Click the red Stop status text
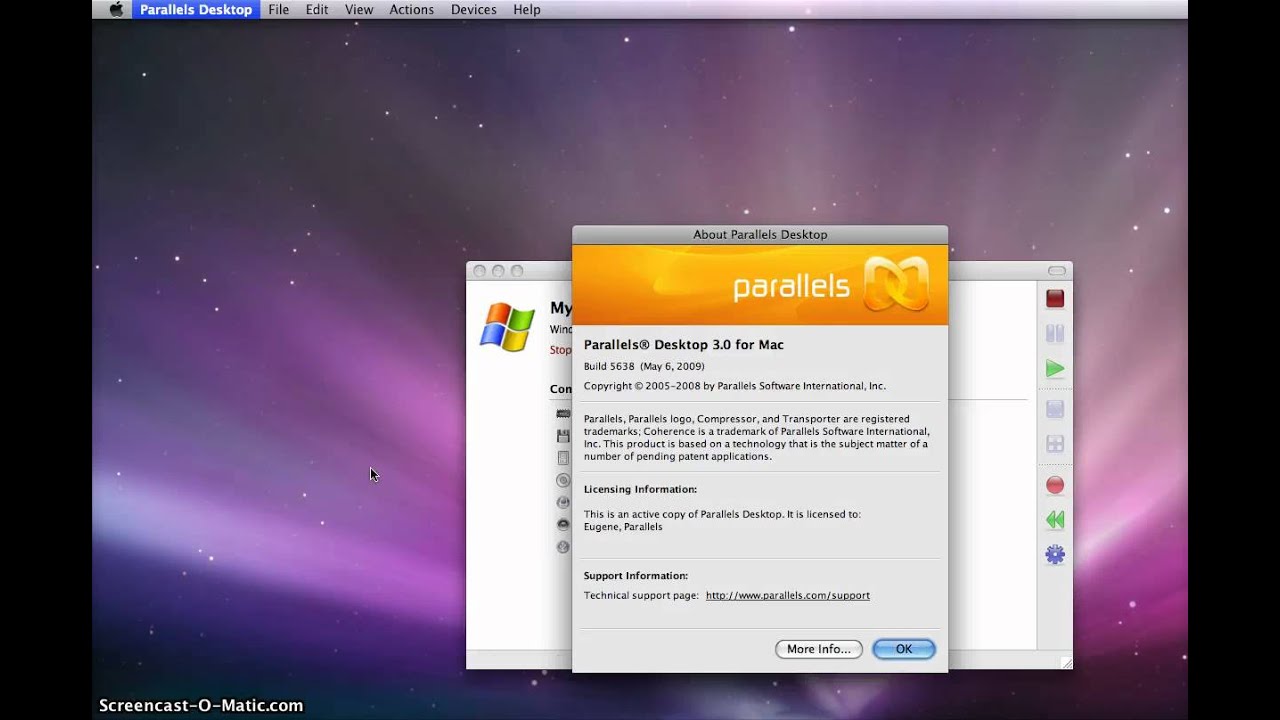 560,350
